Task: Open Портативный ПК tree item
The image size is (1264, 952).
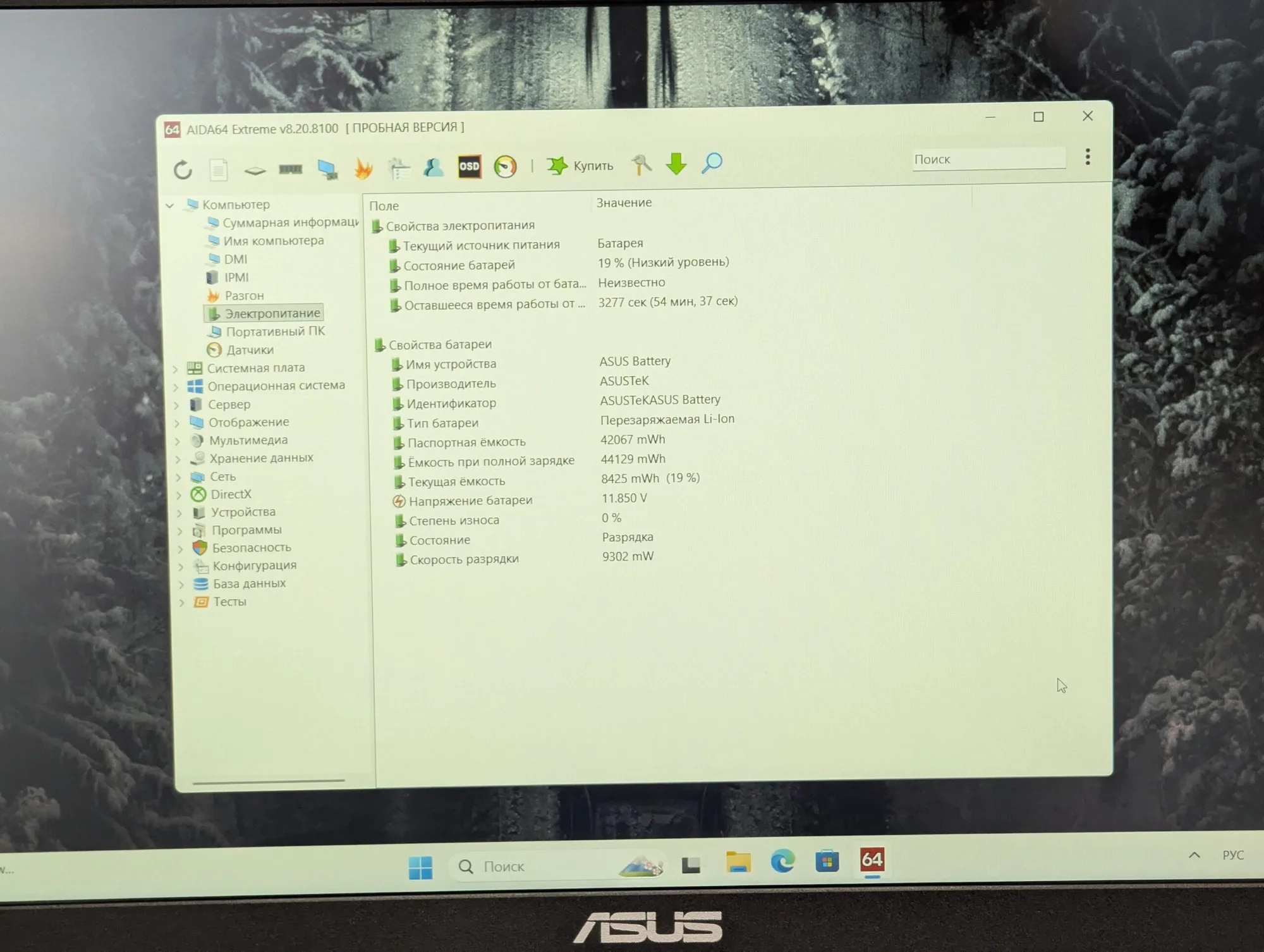Action: [x=267, y=331]
